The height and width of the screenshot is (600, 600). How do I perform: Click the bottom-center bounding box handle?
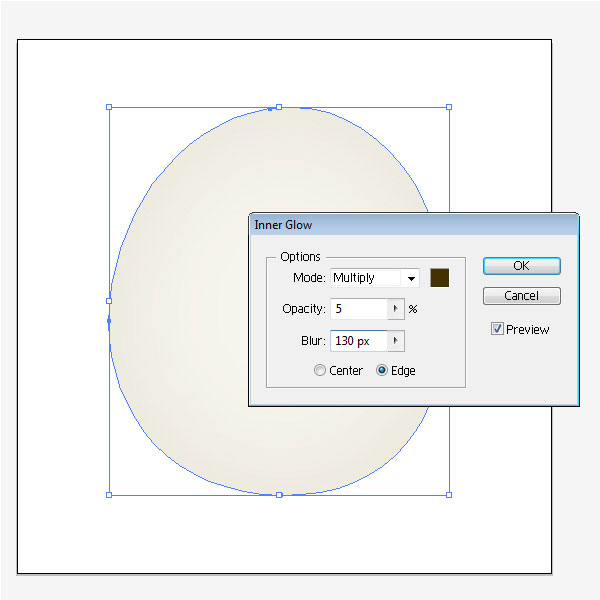click(x=279, y=495)
